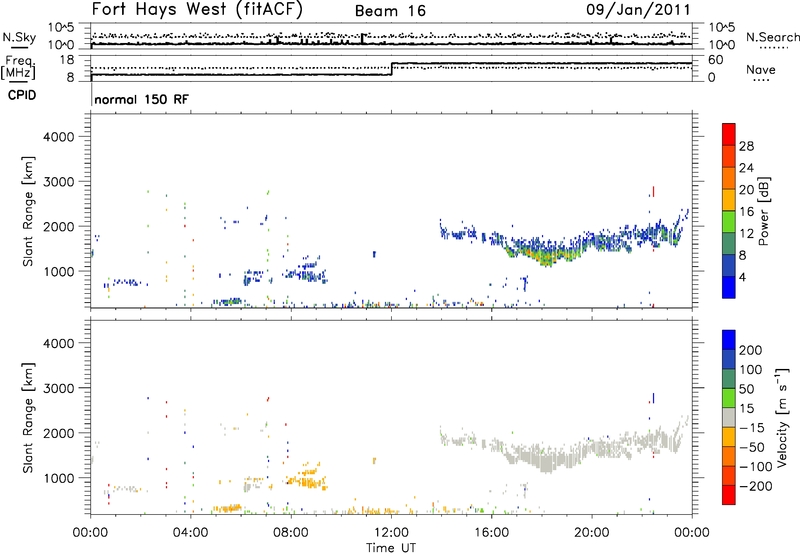Screen dimensions: 800x554
Task: Click the '28' power colorbar value
Action: (746, 146)
